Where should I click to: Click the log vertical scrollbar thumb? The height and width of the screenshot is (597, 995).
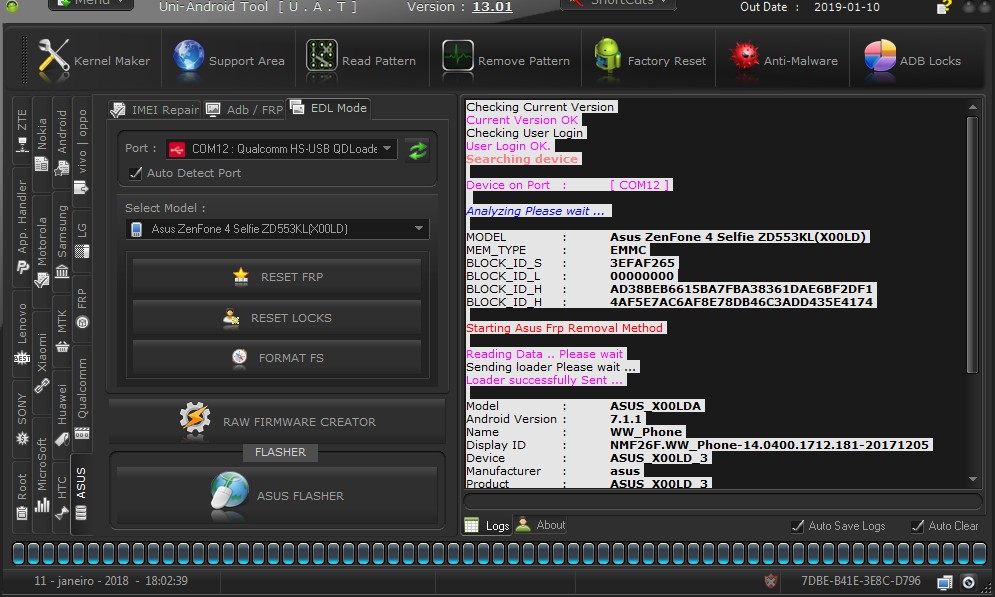click(972, 245)
